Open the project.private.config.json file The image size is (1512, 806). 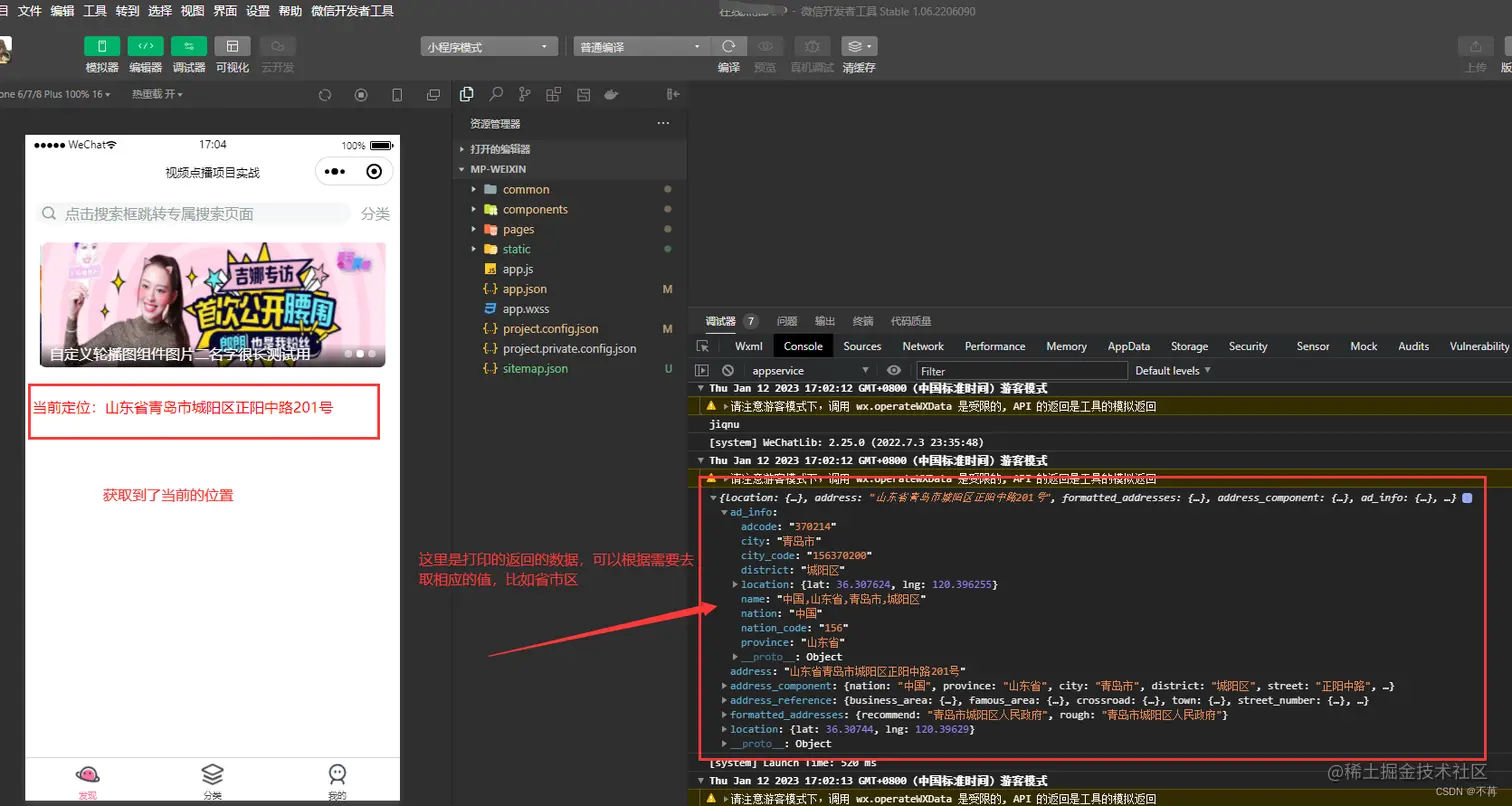570,349
